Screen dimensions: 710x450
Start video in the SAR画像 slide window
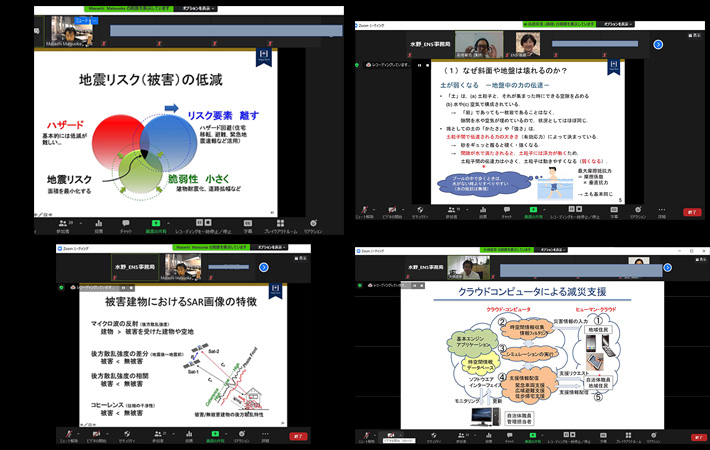tap(96, 436)
